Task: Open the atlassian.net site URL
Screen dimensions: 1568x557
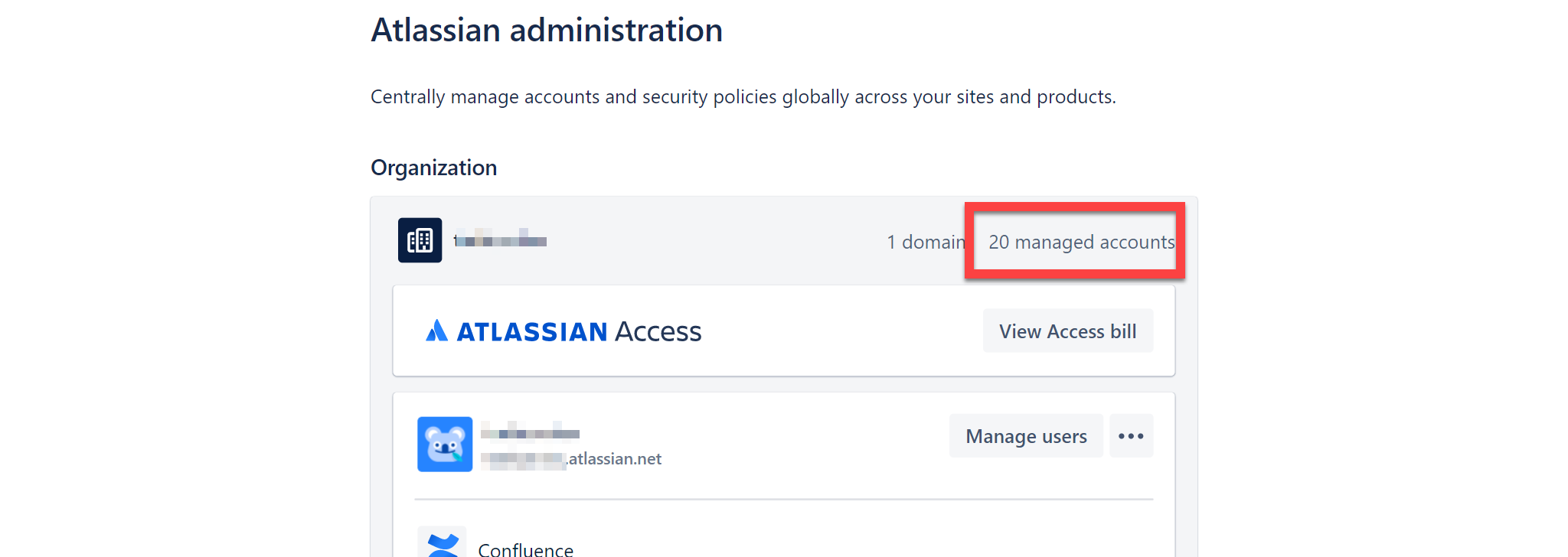Action: [571, 459]
